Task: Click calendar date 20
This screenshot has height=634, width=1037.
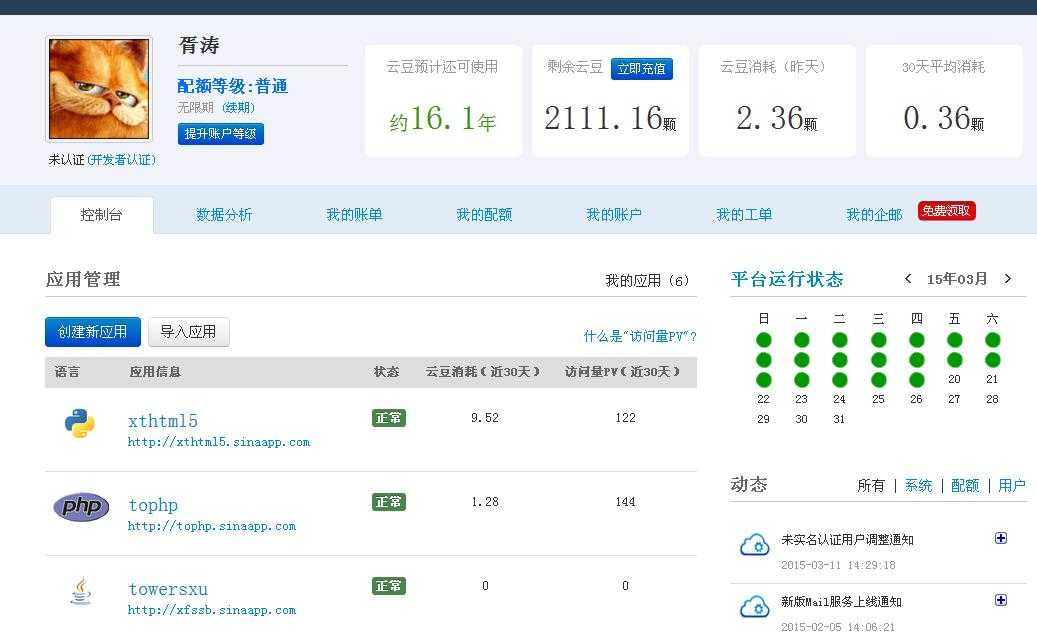Action: point(954,379)
